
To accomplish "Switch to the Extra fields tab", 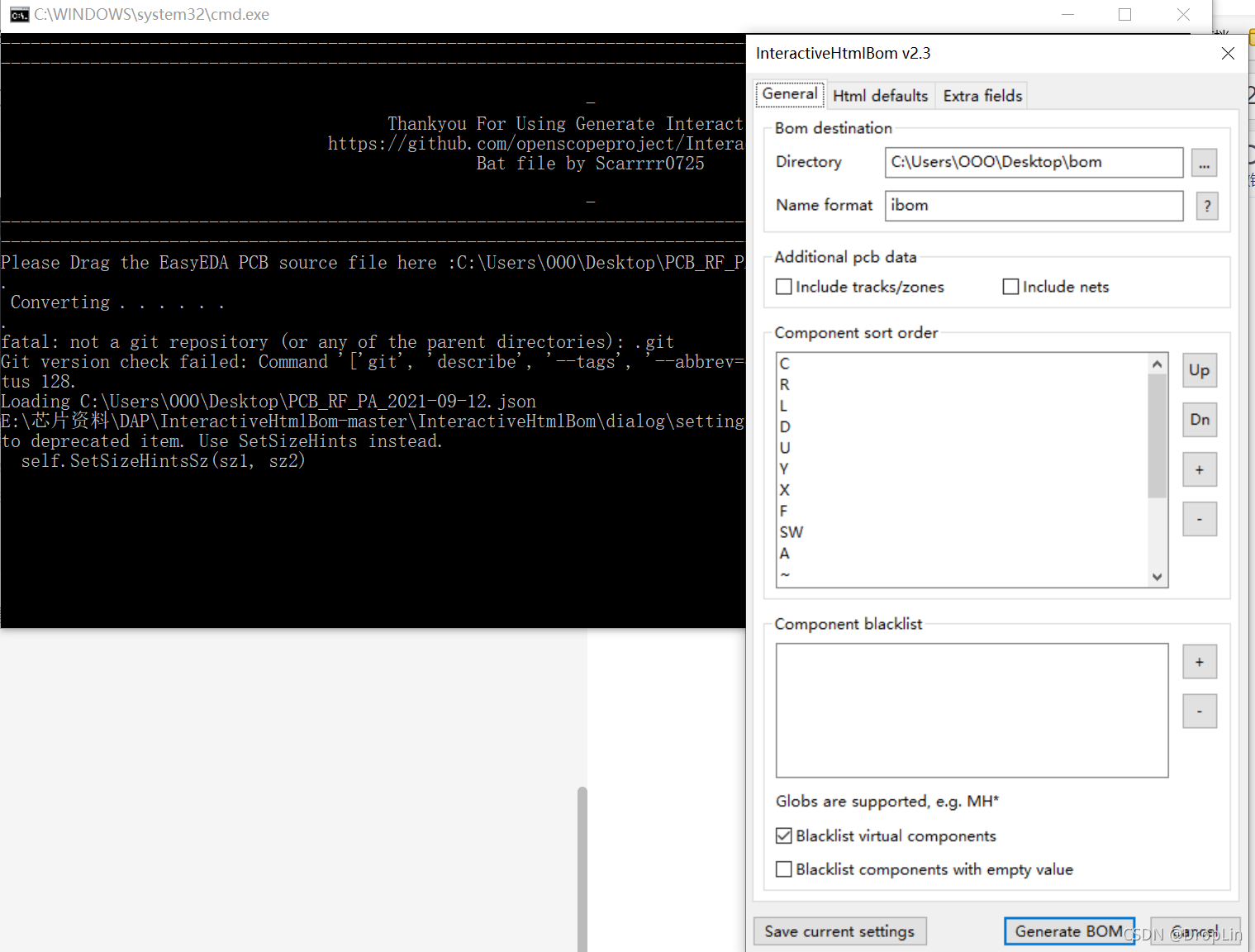I will [982, 96].
